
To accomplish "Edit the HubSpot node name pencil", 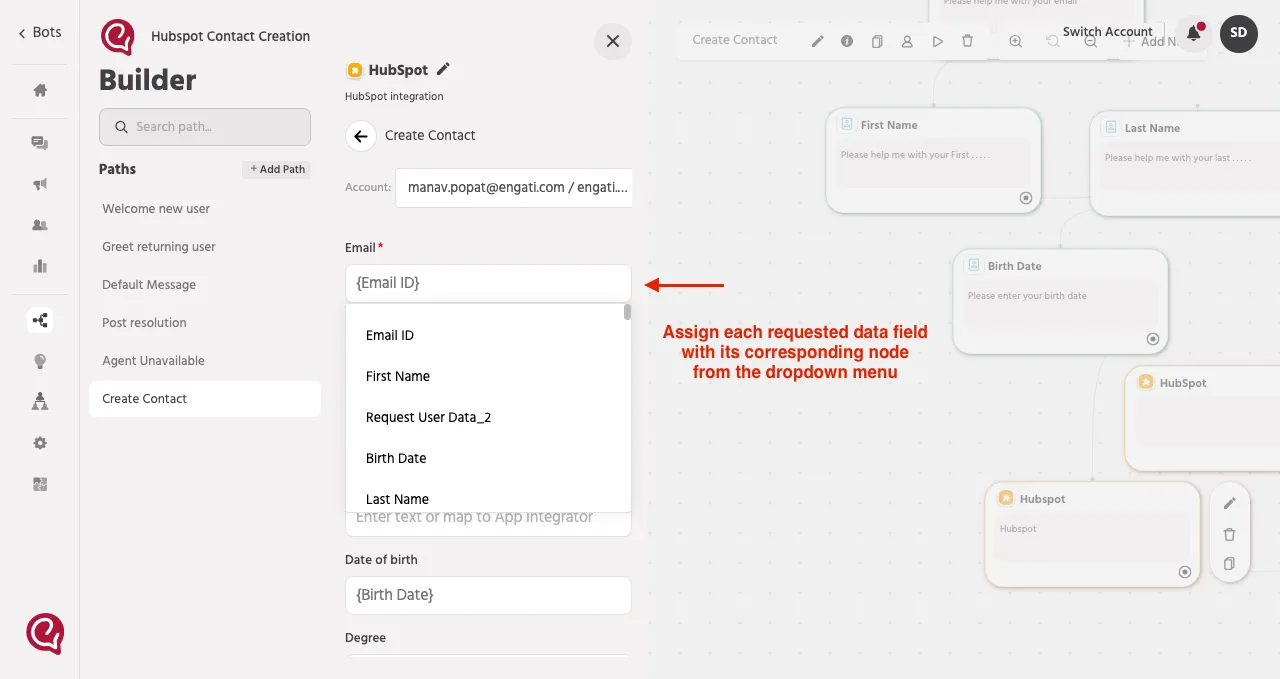I will 444,69.
